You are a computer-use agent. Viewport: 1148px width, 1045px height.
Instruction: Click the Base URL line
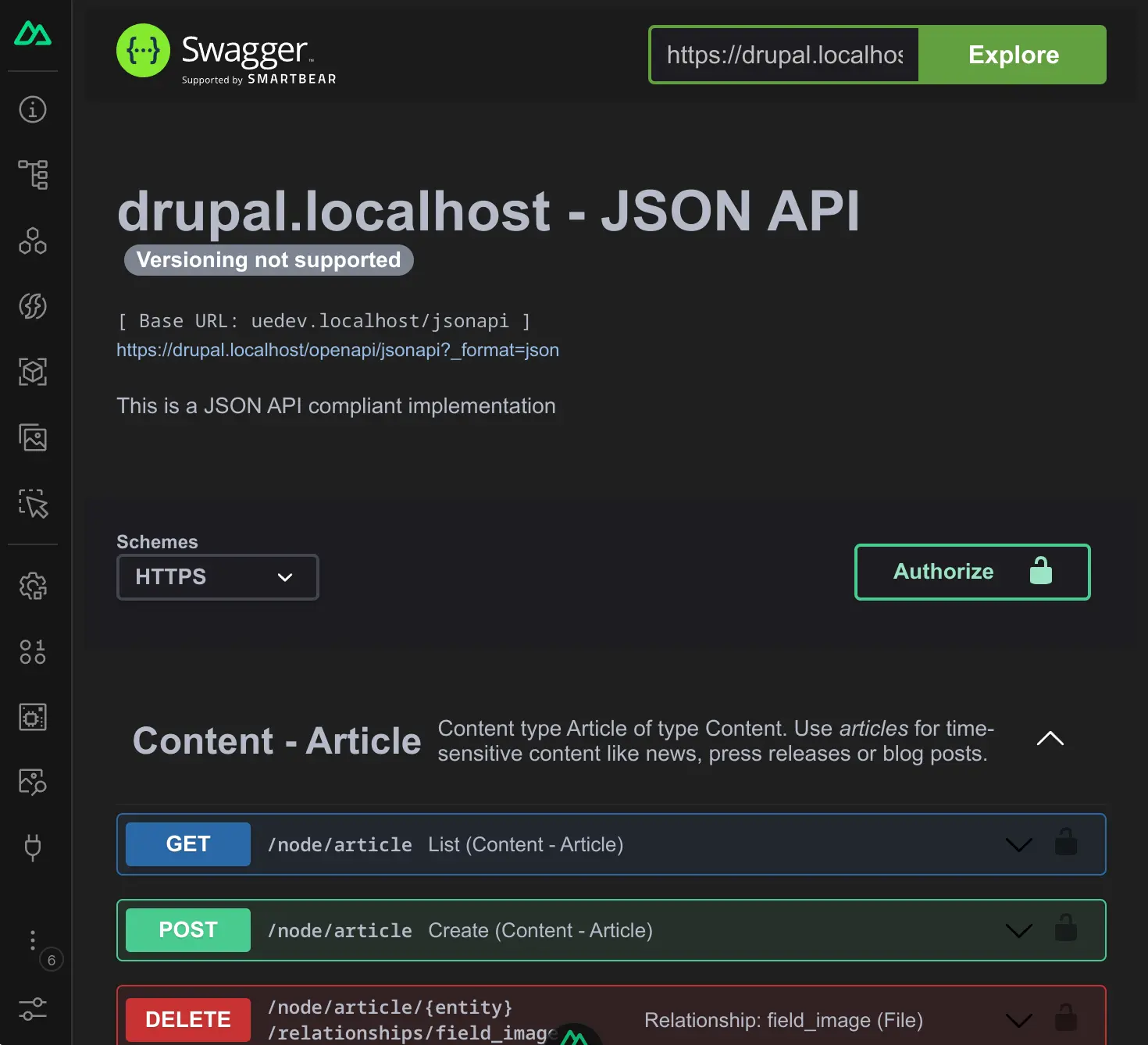pos(324,321)
